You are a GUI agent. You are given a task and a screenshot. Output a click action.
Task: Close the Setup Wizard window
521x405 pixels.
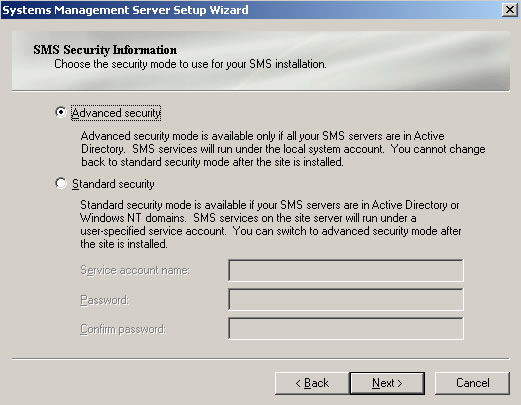[x=510, y=10]
